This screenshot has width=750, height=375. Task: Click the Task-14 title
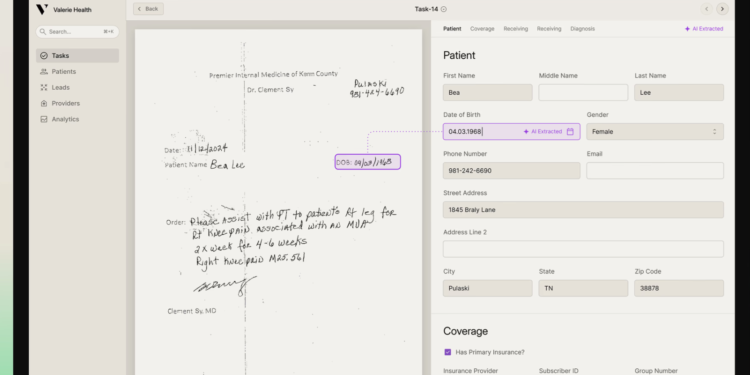[426, 9]
